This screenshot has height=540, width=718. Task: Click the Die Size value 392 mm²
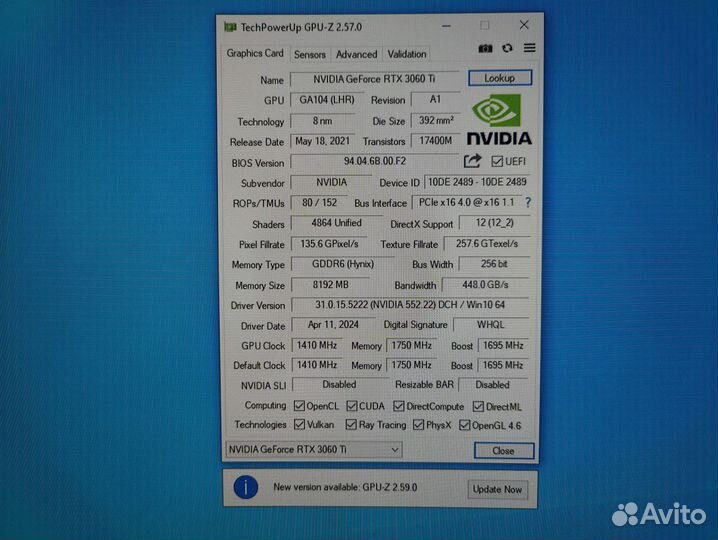(435, 120)
